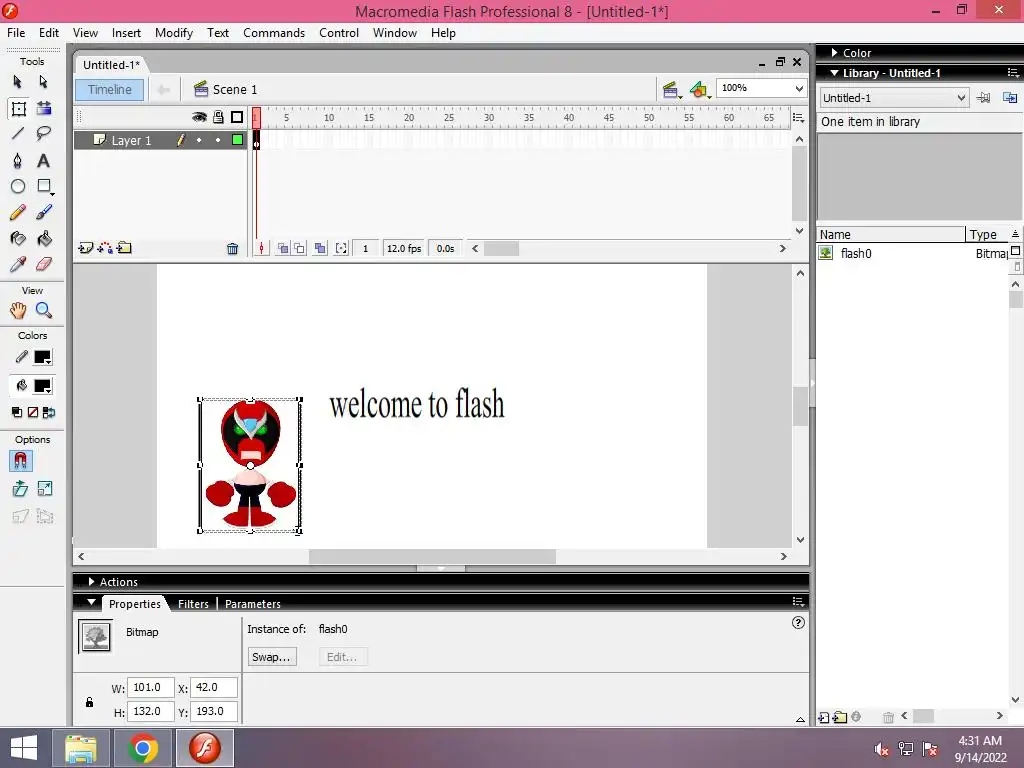Open the Commands menu

point(274,33)
